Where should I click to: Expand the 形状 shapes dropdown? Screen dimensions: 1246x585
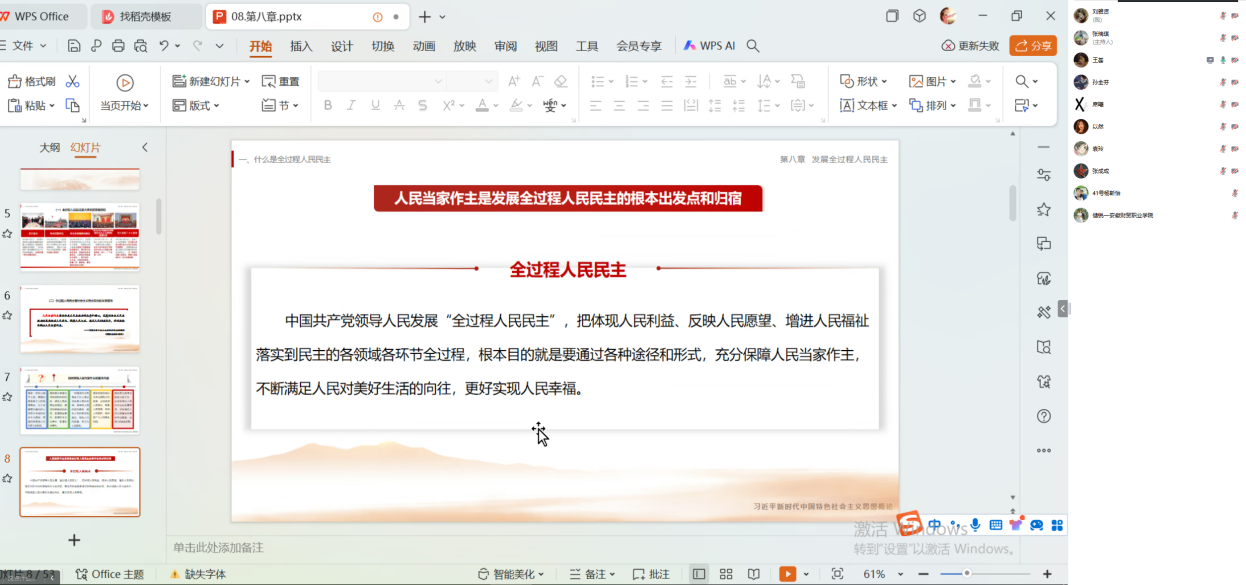tap(865, 81)
